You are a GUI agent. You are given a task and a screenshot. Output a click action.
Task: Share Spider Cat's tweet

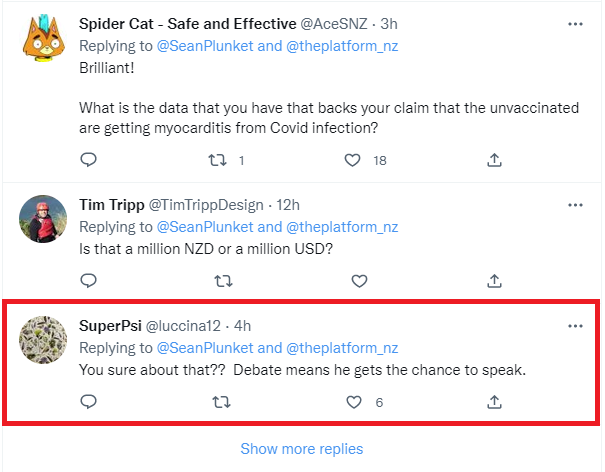coord(494,159)
